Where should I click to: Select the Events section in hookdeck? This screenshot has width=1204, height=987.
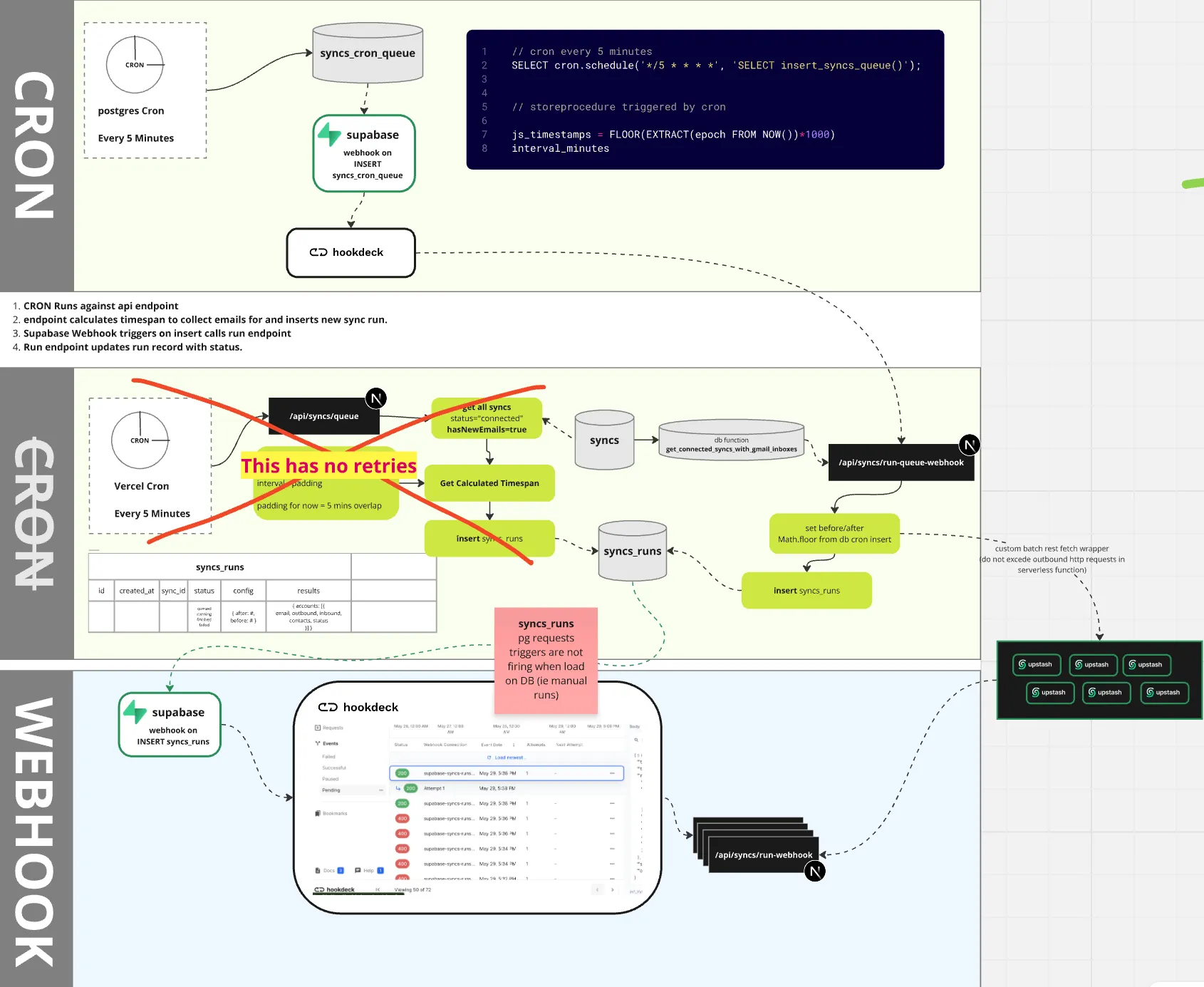coord(331,743)
